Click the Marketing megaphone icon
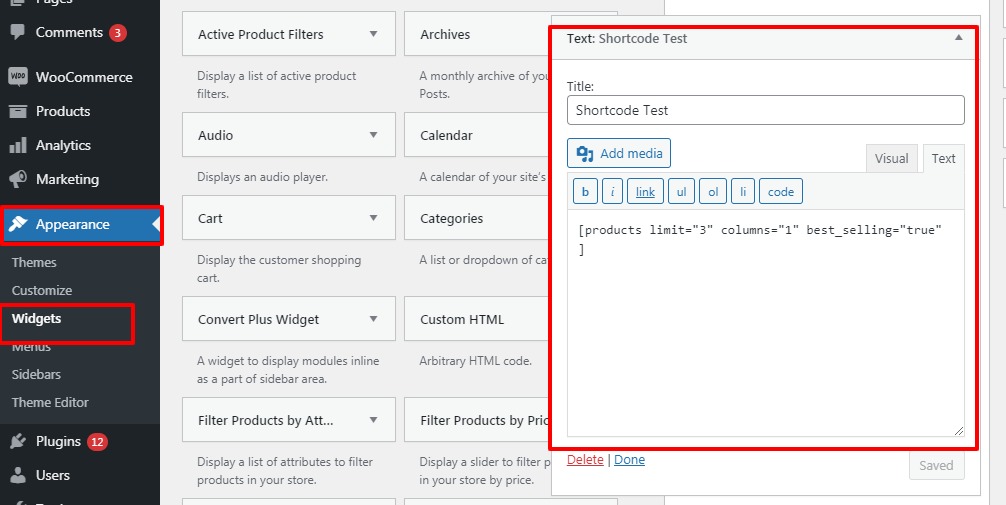1006x505 pixels. point(17,179)
